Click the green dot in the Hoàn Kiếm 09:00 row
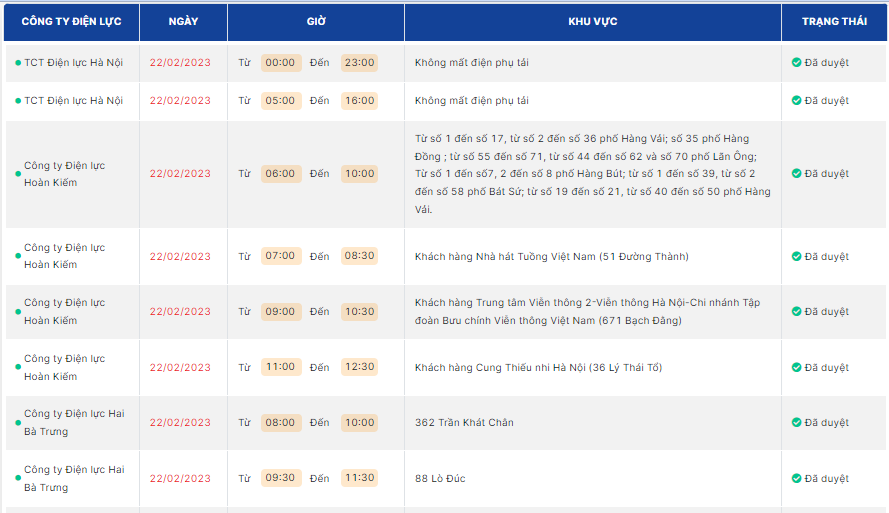889x513 pixels. point(18,312)
